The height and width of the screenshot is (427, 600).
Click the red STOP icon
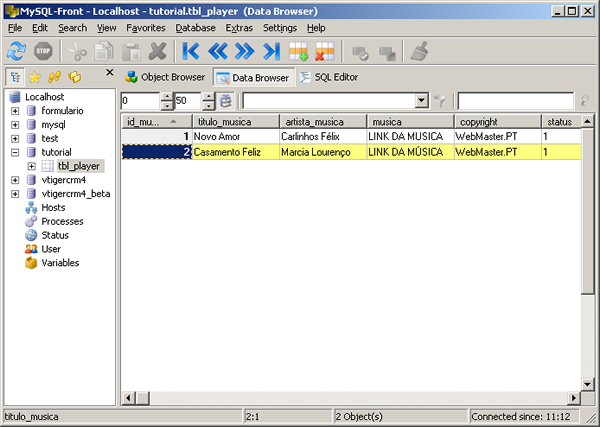click(x=43, y=51)
